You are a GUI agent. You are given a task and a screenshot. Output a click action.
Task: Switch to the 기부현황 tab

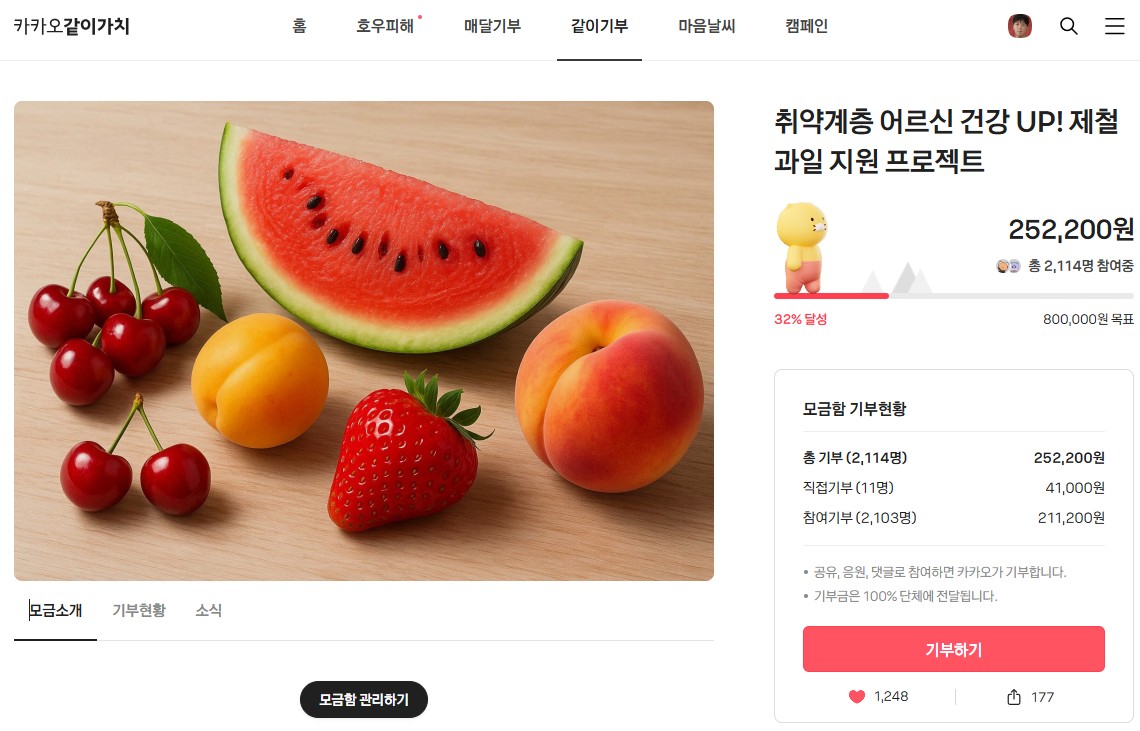coord(139,610)
